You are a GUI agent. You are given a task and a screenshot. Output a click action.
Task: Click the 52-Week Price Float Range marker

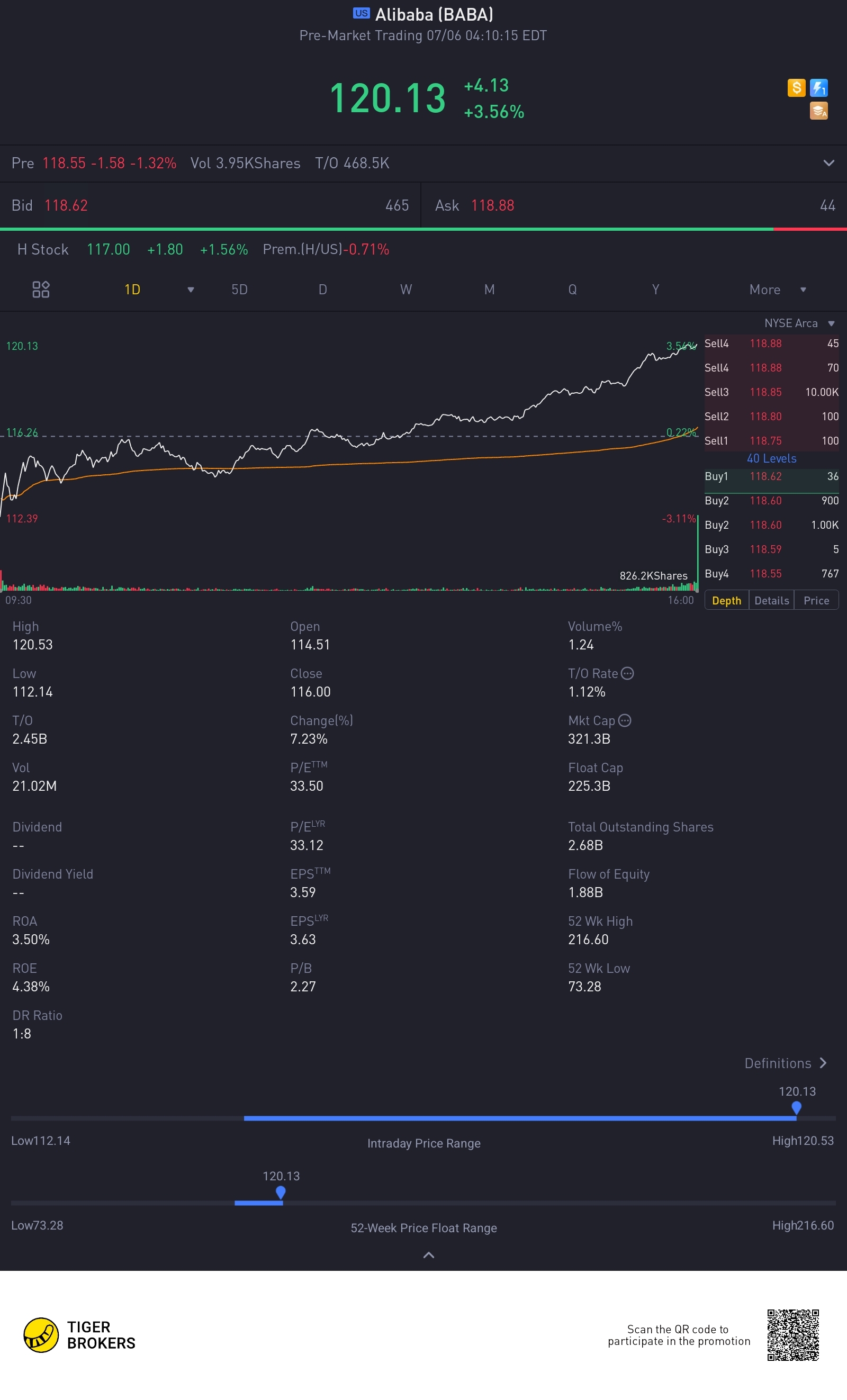tap(281, 1192)
